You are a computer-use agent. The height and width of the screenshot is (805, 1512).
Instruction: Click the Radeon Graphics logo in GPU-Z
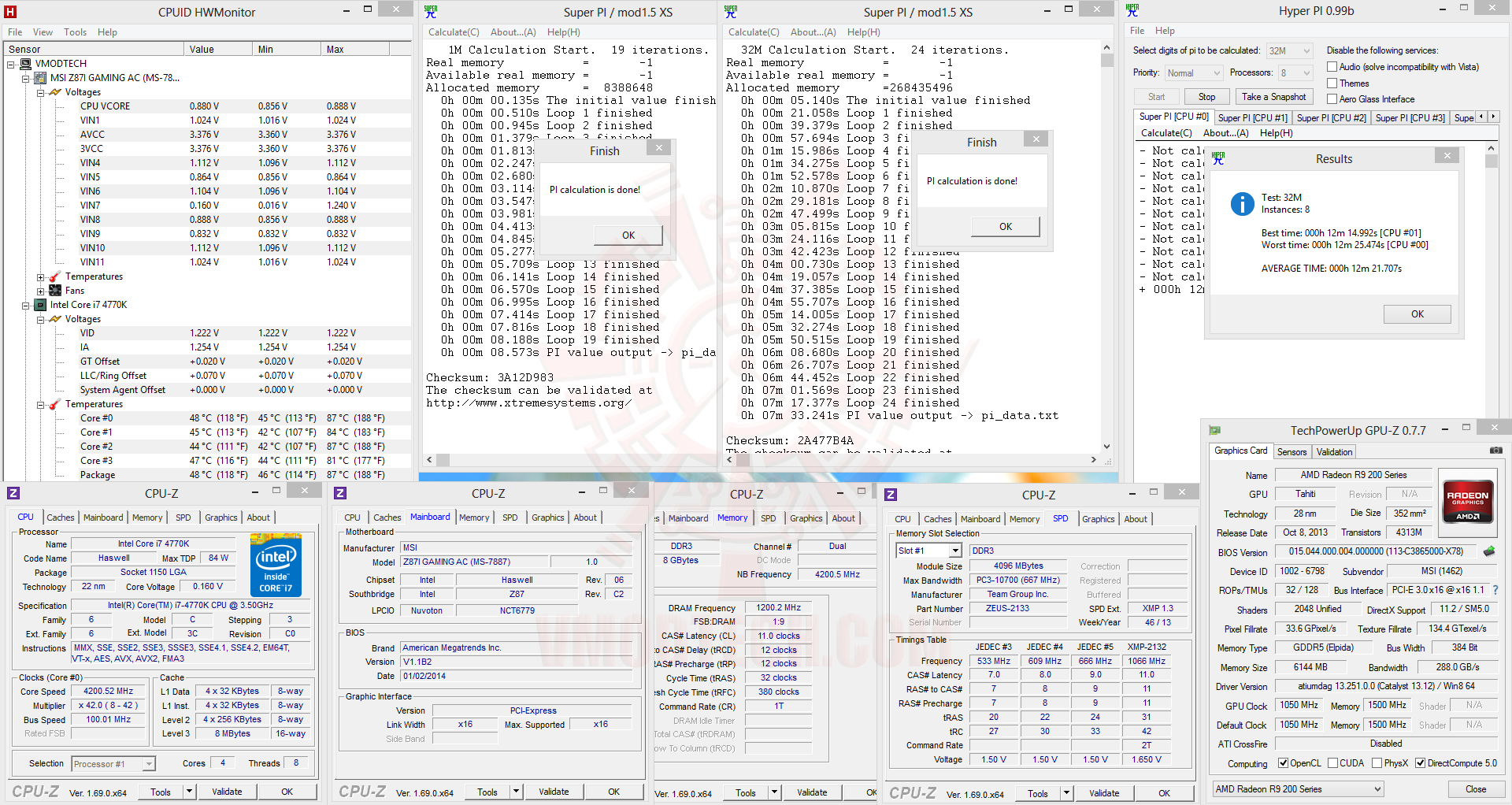pyautogui.click(x=1468, y=501)
